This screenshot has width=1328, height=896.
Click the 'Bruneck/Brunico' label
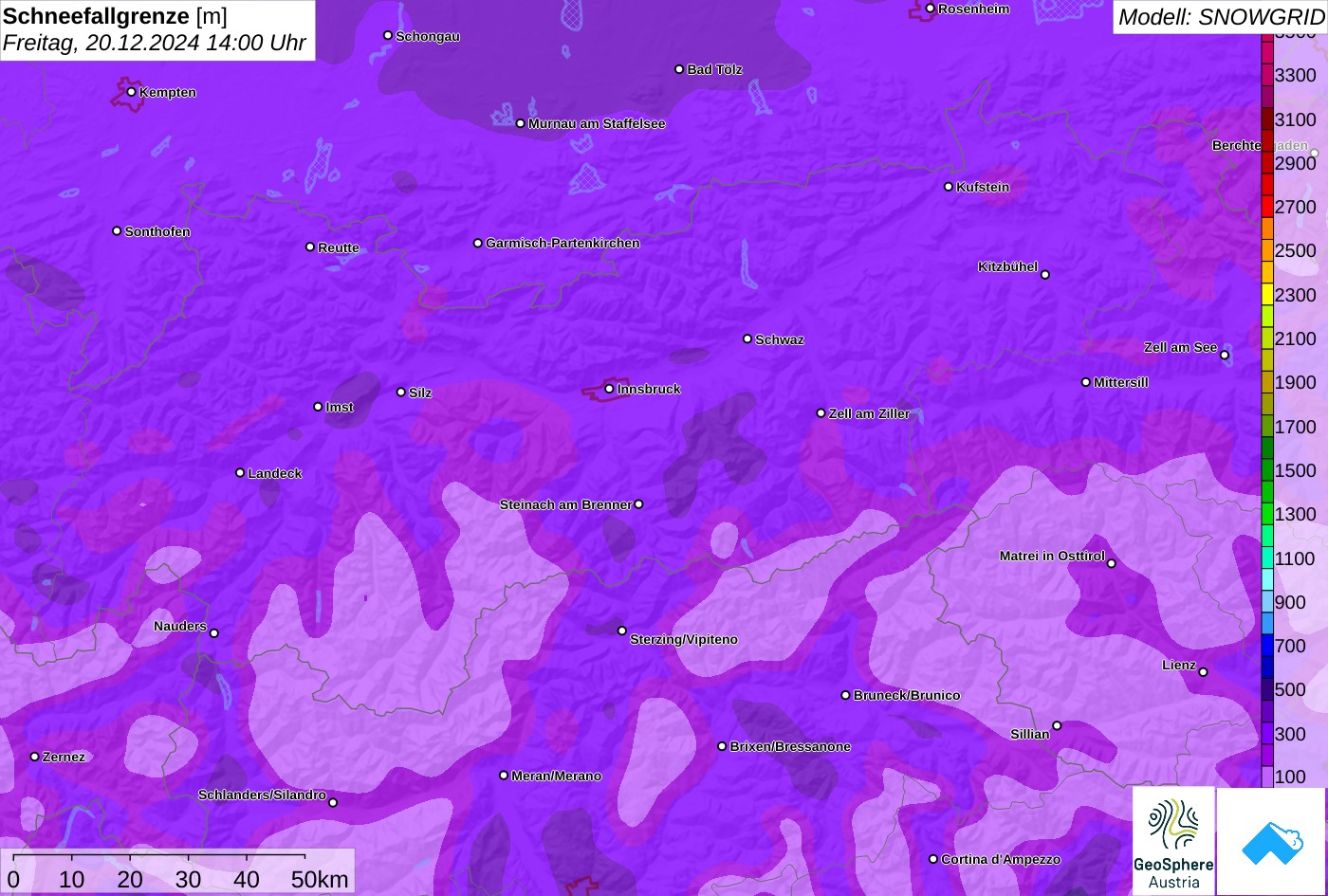click(907, 695)
